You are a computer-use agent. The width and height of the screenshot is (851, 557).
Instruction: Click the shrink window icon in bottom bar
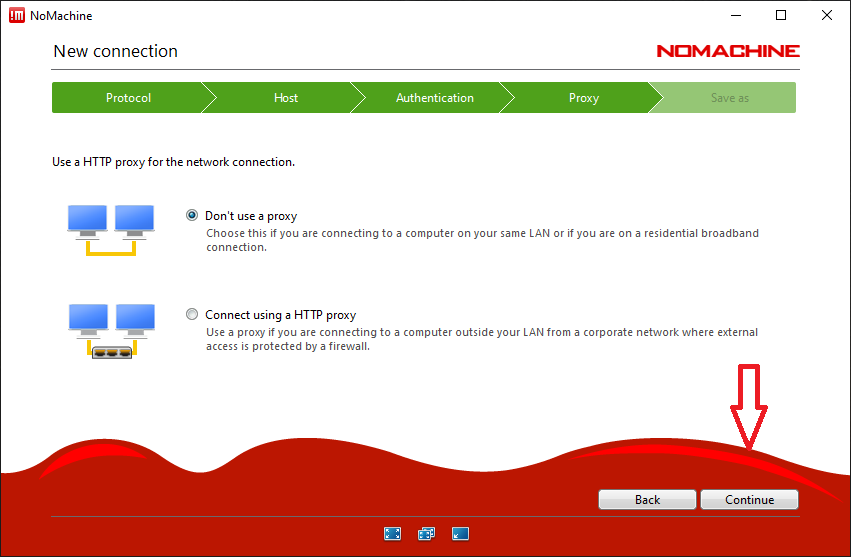pyautogui.click(x=460, y=534)
